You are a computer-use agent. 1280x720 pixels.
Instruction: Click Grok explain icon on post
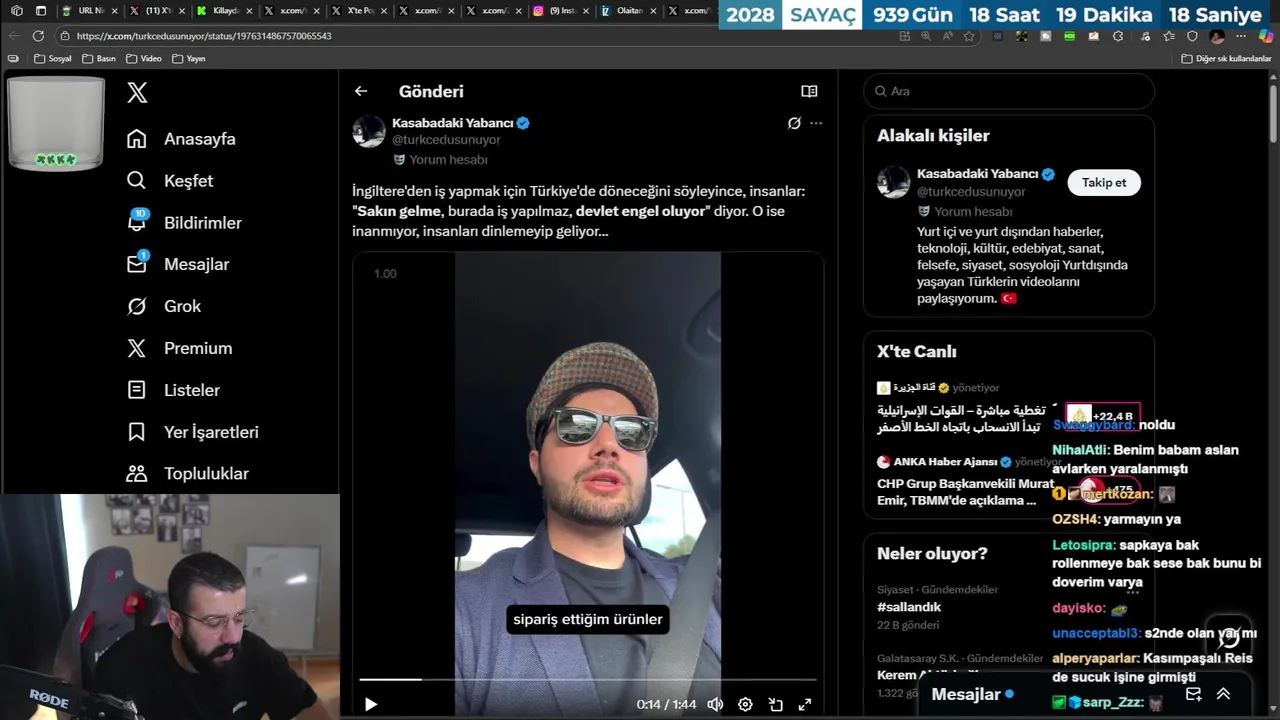pos(794,123)
